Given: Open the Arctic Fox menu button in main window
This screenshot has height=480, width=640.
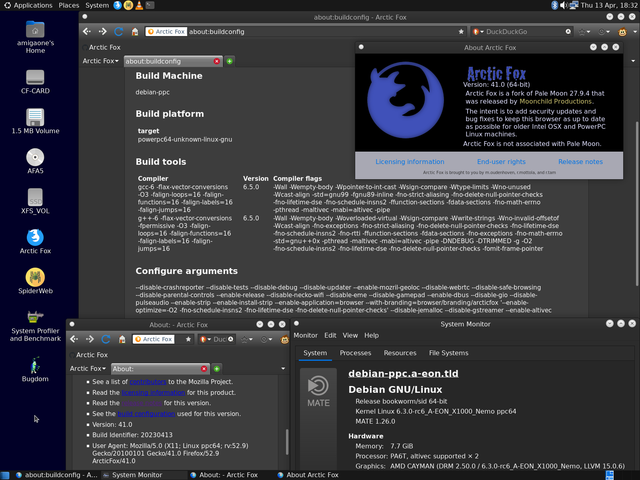Looking at the screenshot, I should pos(100,61).
